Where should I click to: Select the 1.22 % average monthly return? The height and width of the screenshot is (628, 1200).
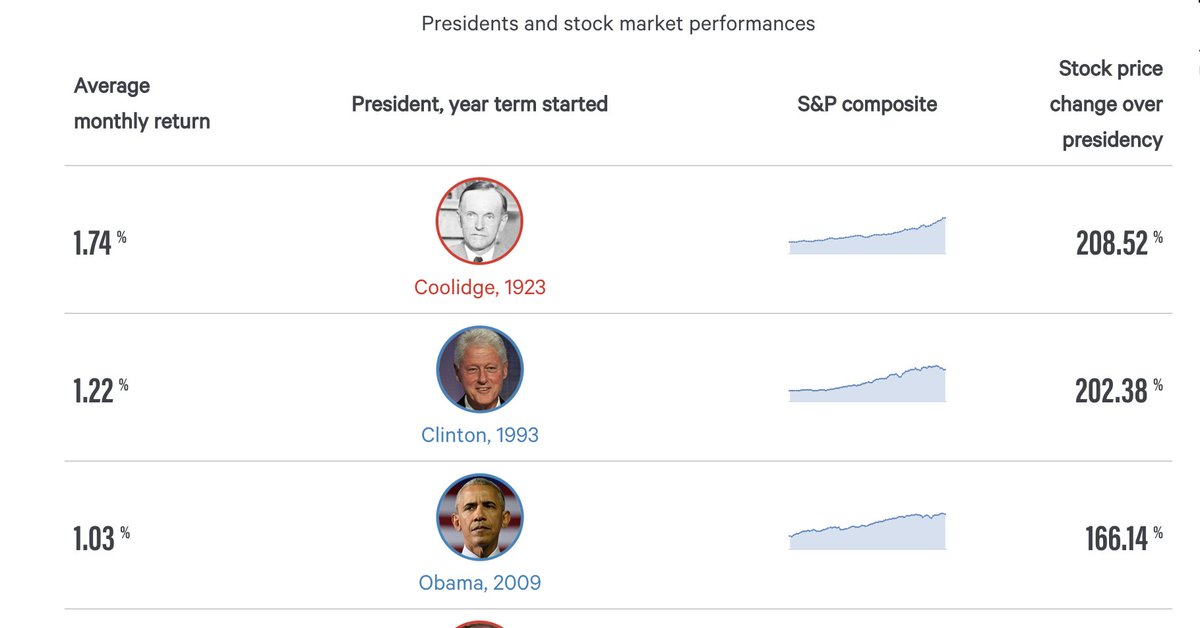[101, 390]
